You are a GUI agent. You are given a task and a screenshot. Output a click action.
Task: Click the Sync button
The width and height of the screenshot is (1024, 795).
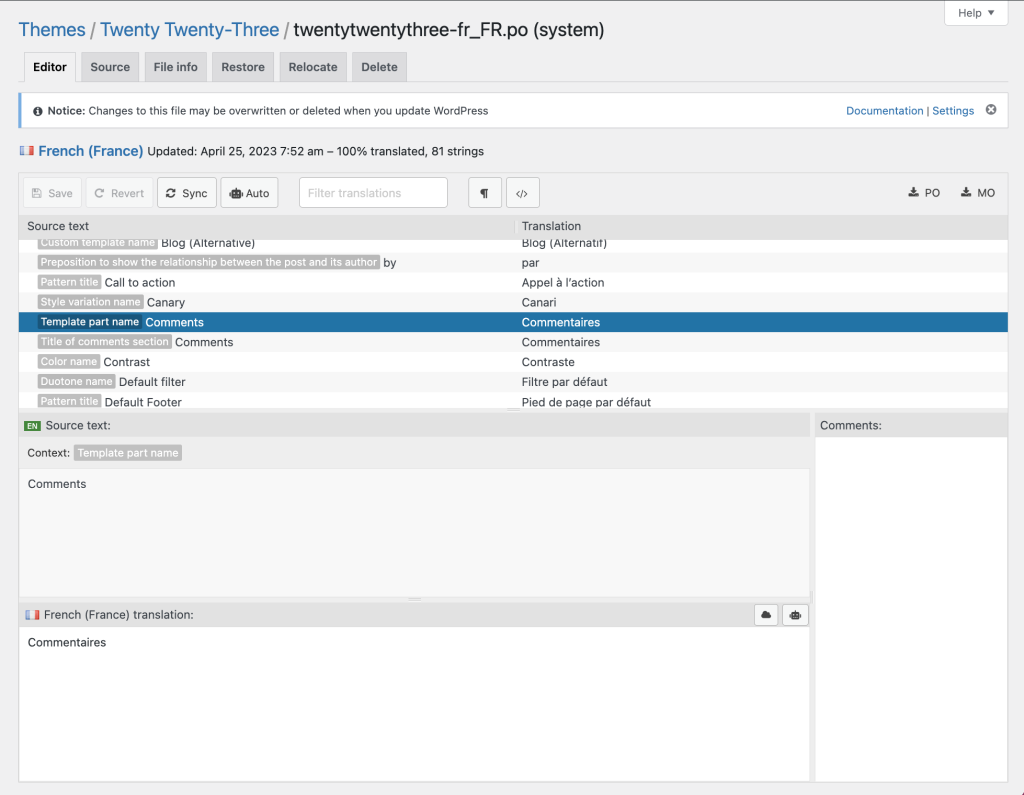(187, 193)
